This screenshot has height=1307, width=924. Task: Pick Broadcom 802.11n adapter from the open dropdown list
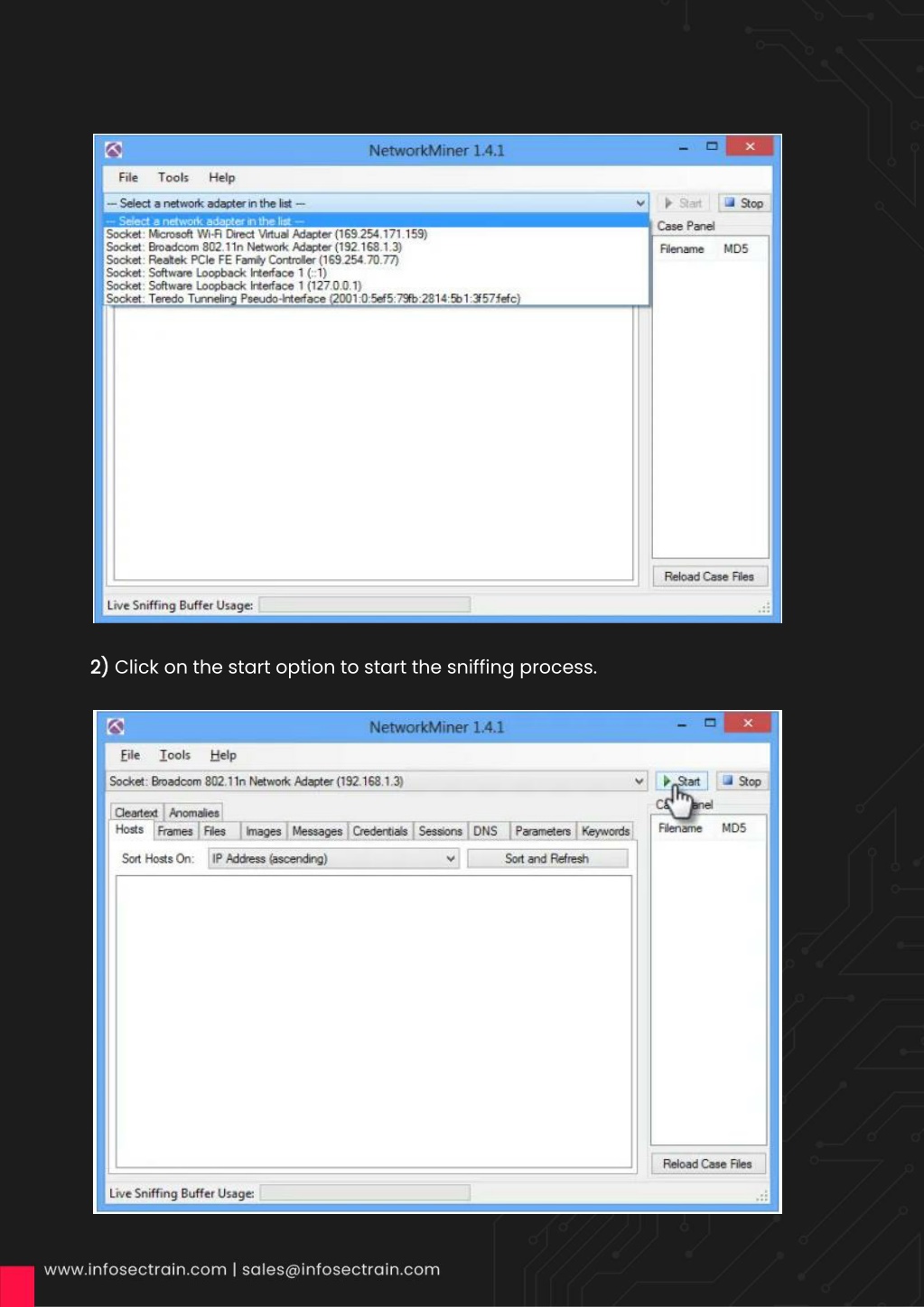click(x=377, y=247)
